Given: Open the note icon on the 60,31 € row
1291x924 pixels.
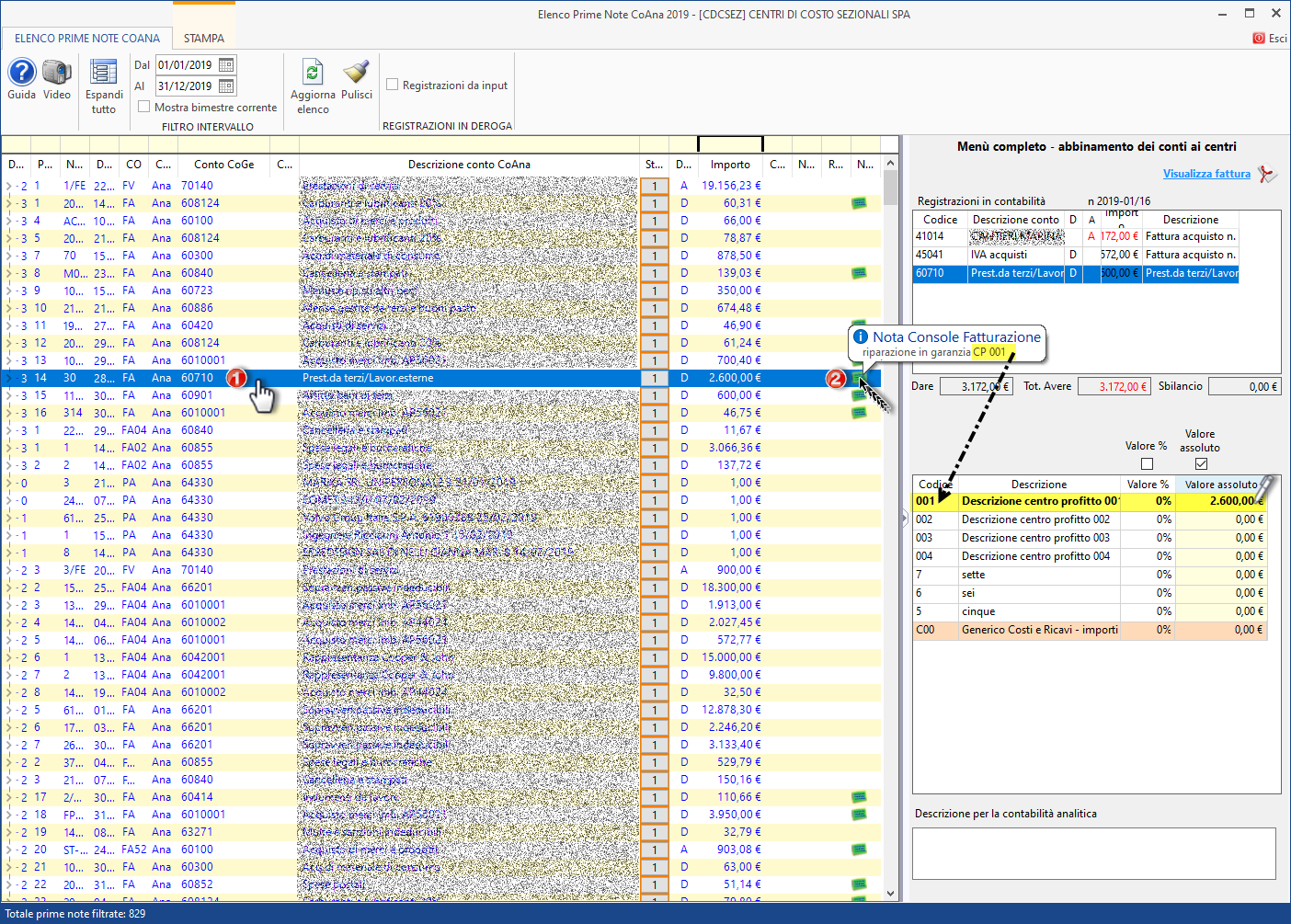Looking at the screenshot, I should point(859,203).
